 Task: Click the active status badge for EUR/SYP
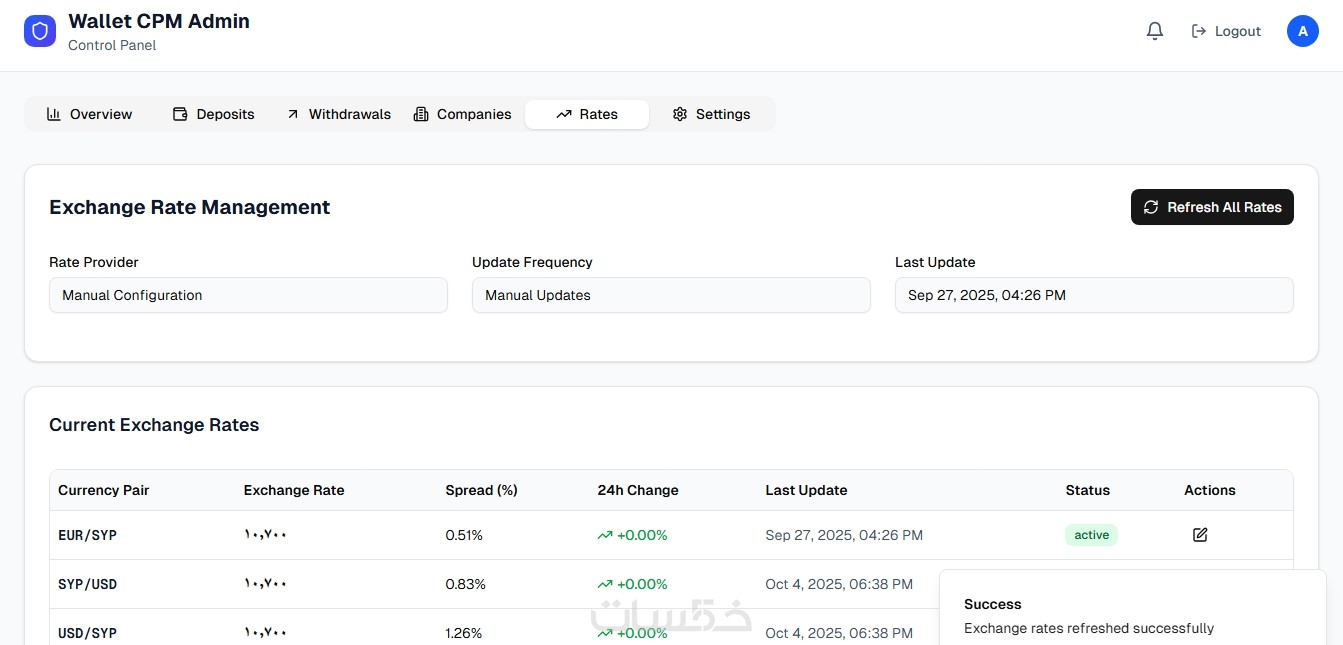[x=1091, y=535]
